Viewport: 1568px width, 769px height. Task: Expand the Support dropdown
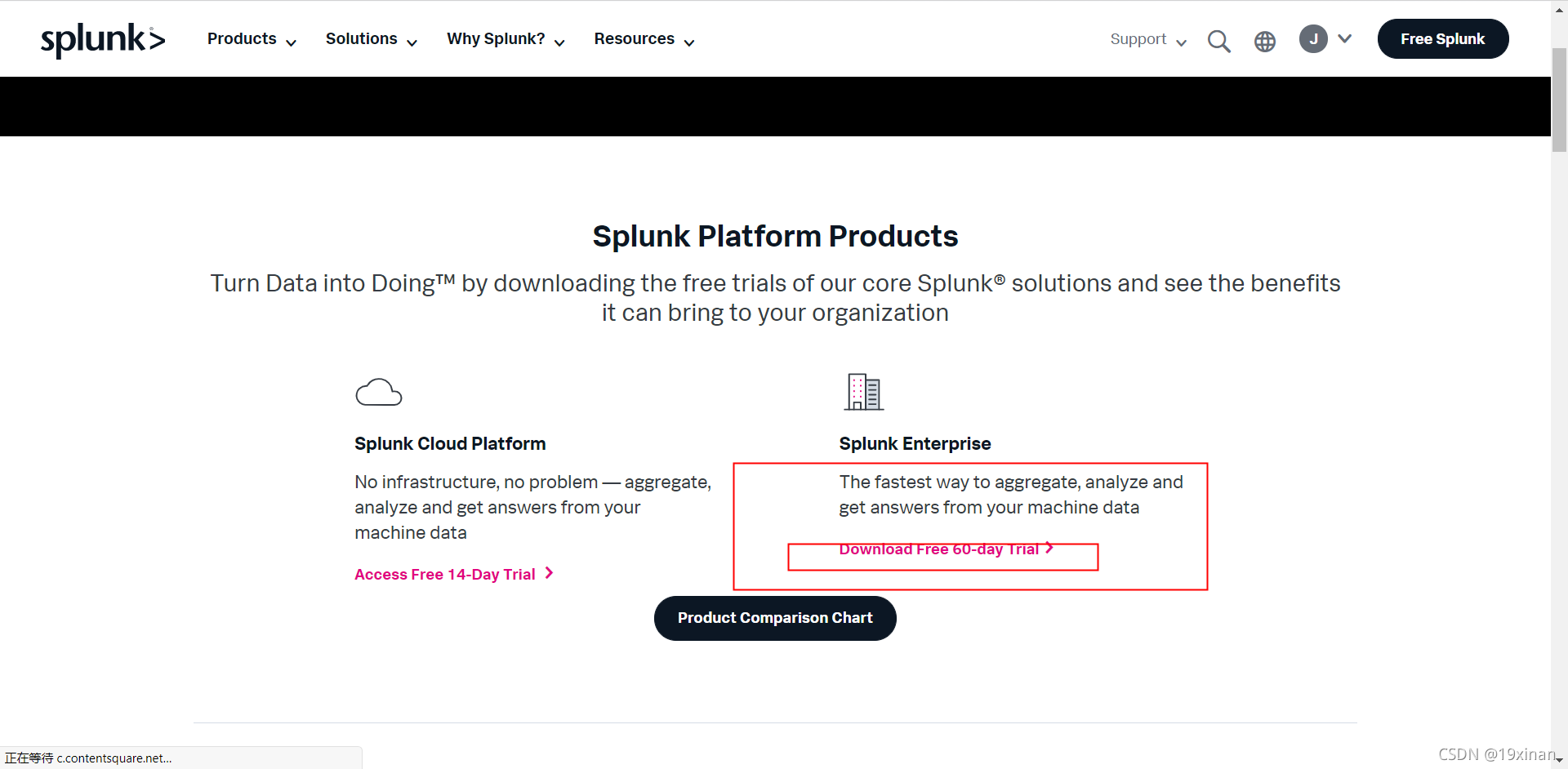1148,39
